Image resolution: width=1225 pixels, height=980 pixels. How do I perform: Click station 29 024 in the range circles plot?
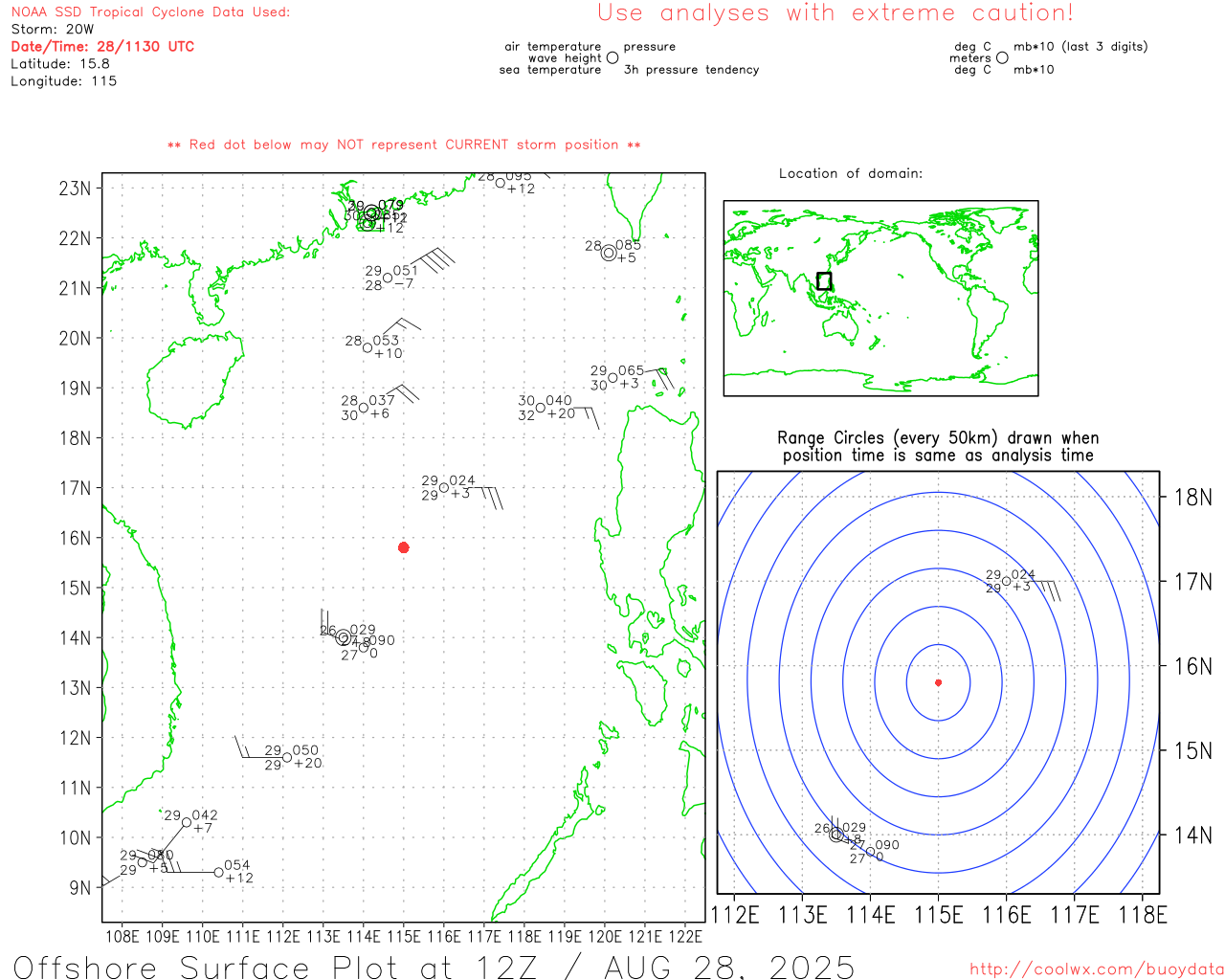[x=1006, y=581]
